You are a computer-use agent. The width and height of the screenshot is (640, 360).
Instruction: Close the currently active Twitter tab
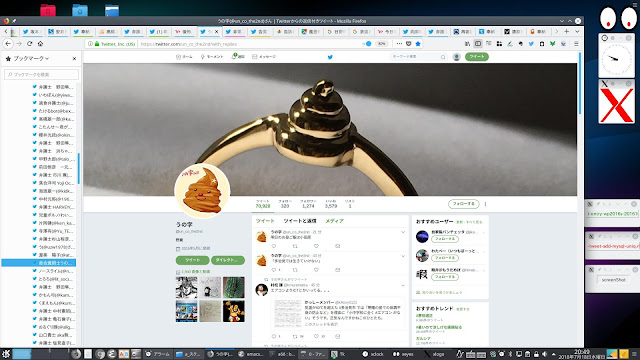click(216, 31)
